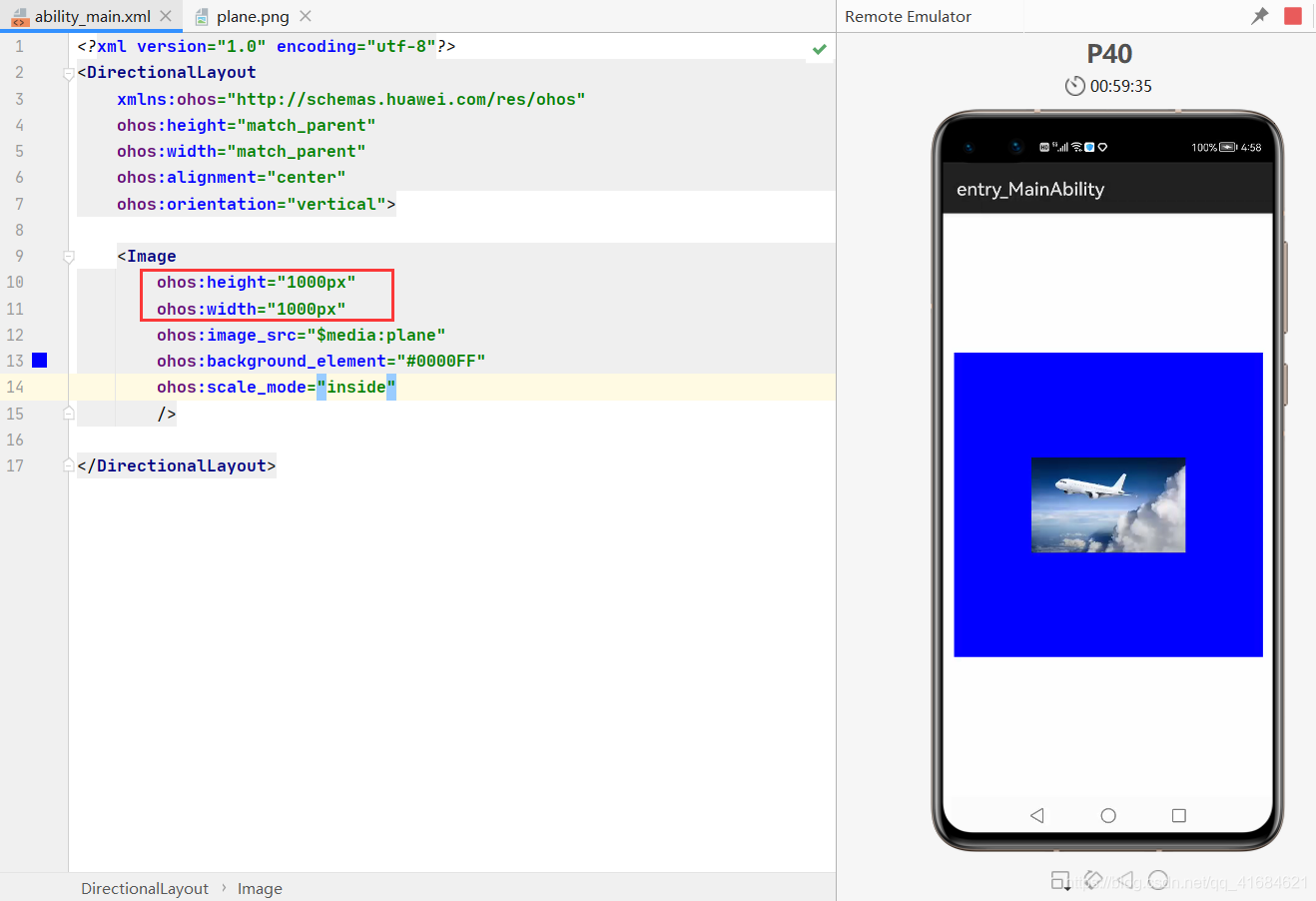Click line number 9 in the gutter
Screen dimensions: 1316x901
click(x=19, y=256)
